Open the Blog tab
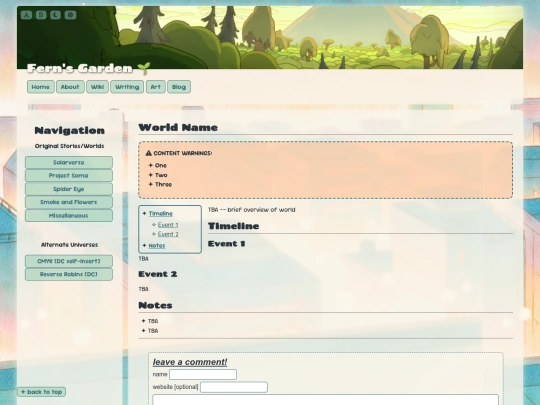540x405 pixels. 179,87
